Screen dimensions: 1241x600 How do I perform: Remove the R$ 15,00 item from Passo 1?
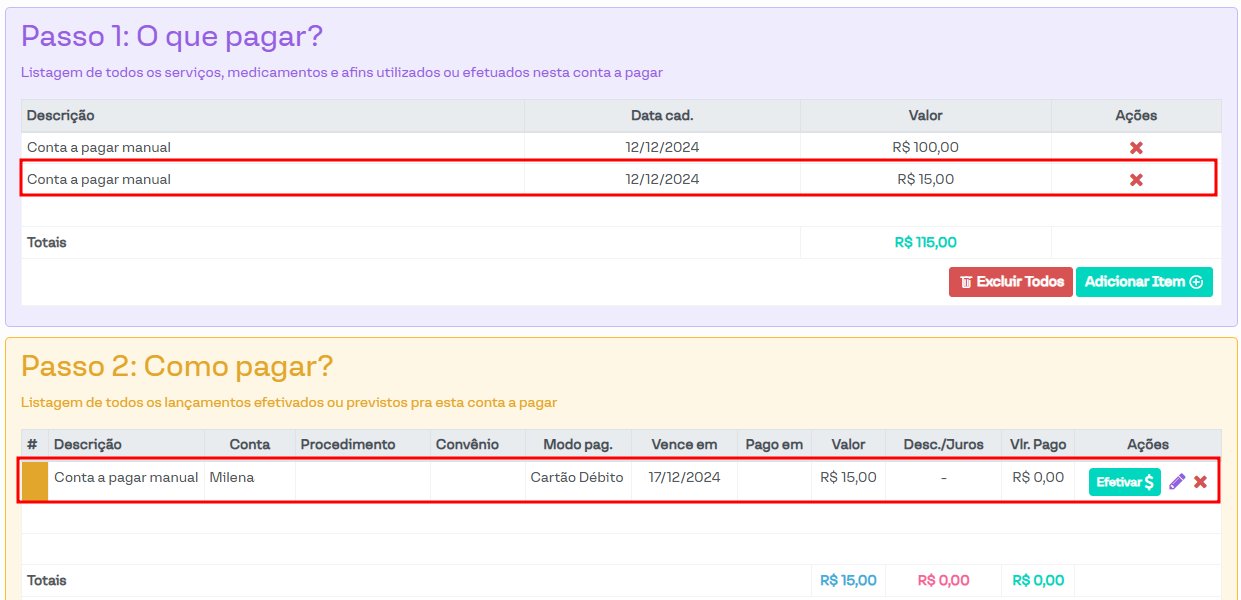[1136, 180]
